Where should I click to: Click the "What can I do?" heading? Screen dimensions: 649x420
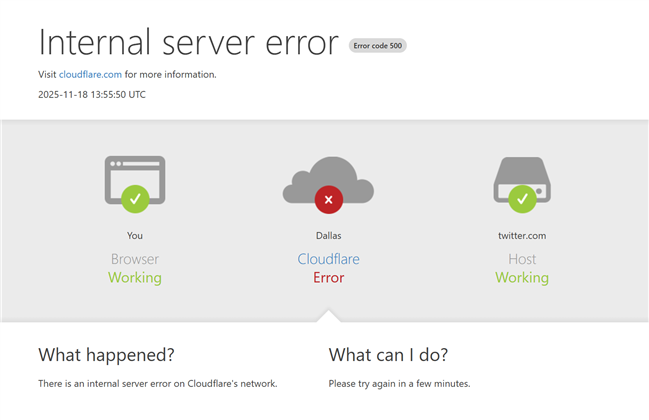point(388,355)
